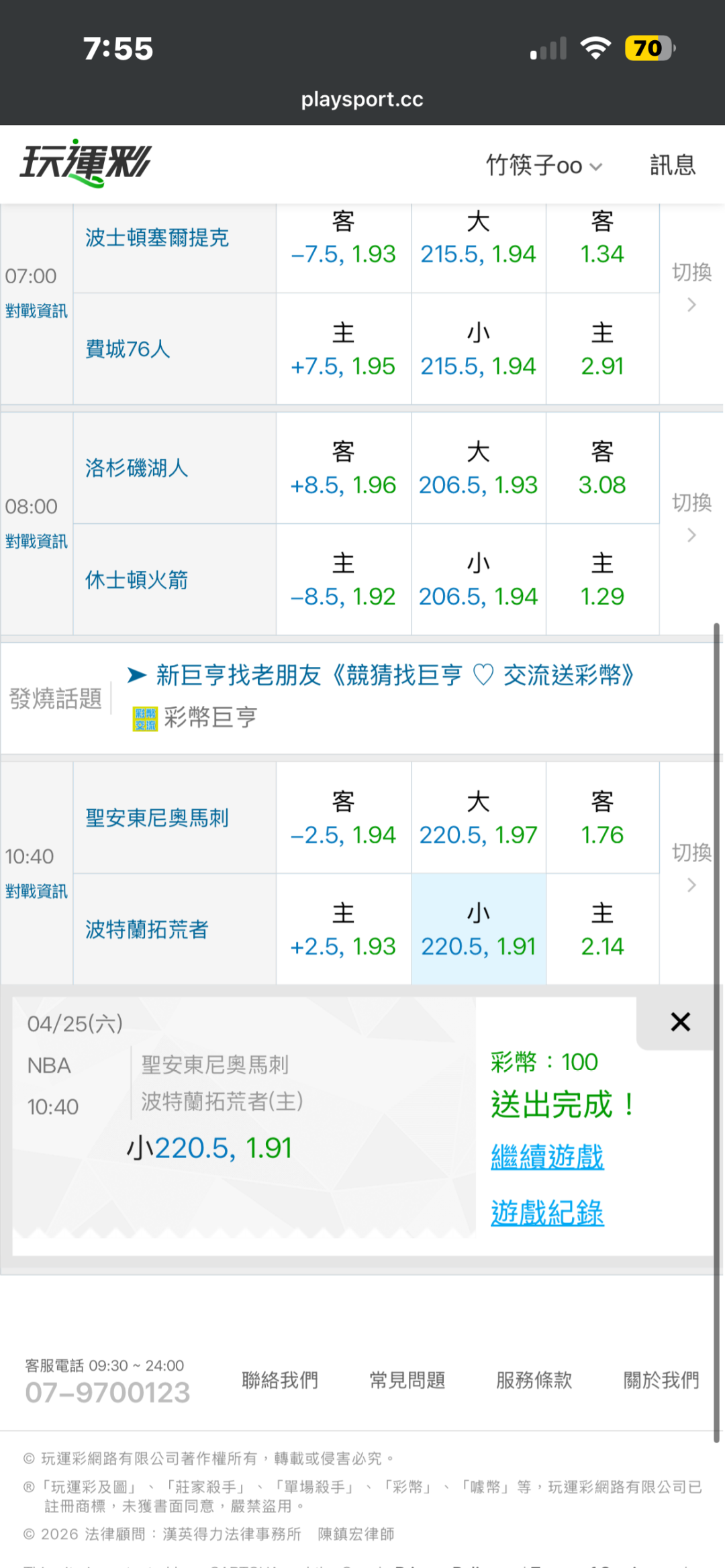Screen dimensions: 725x1568
Task: Open 波士頓塞爾提克 team link
Action: coord(157,238)
